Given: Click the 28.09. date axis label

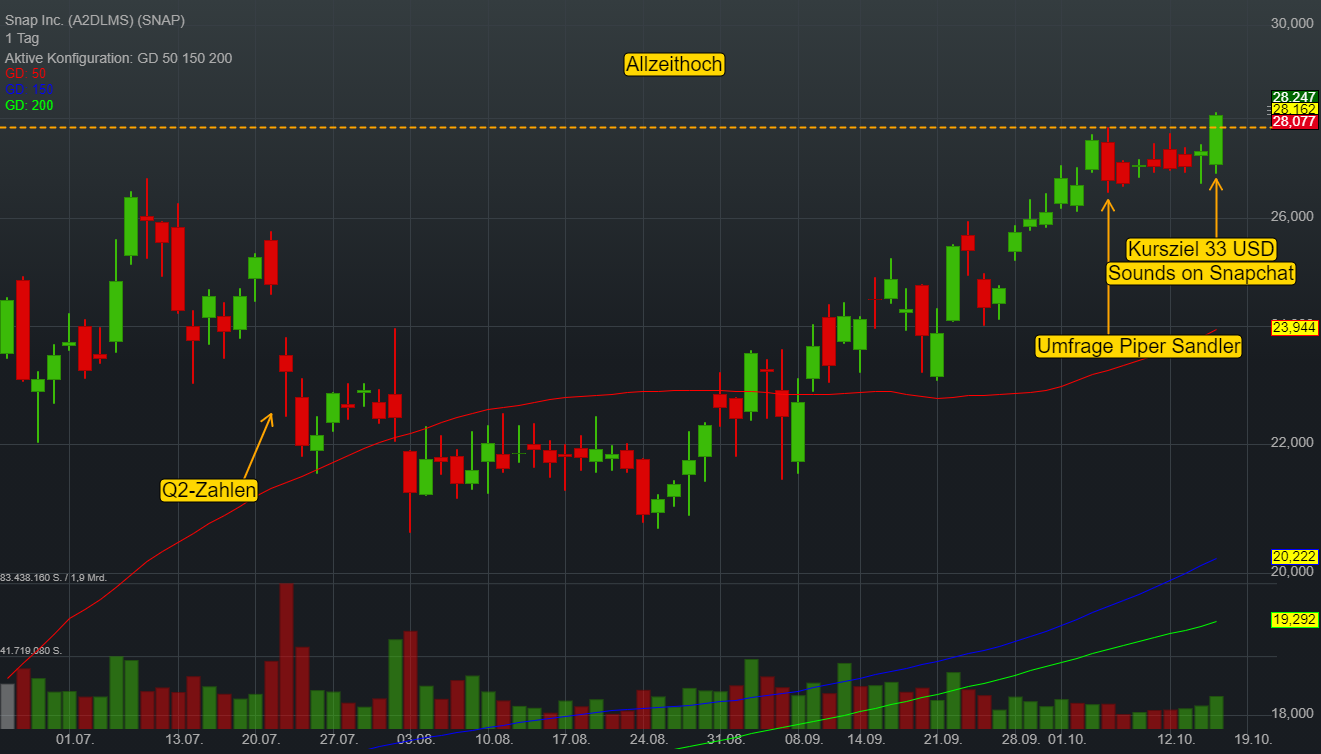Looking at the screenshot, I should pos(1020,740).
